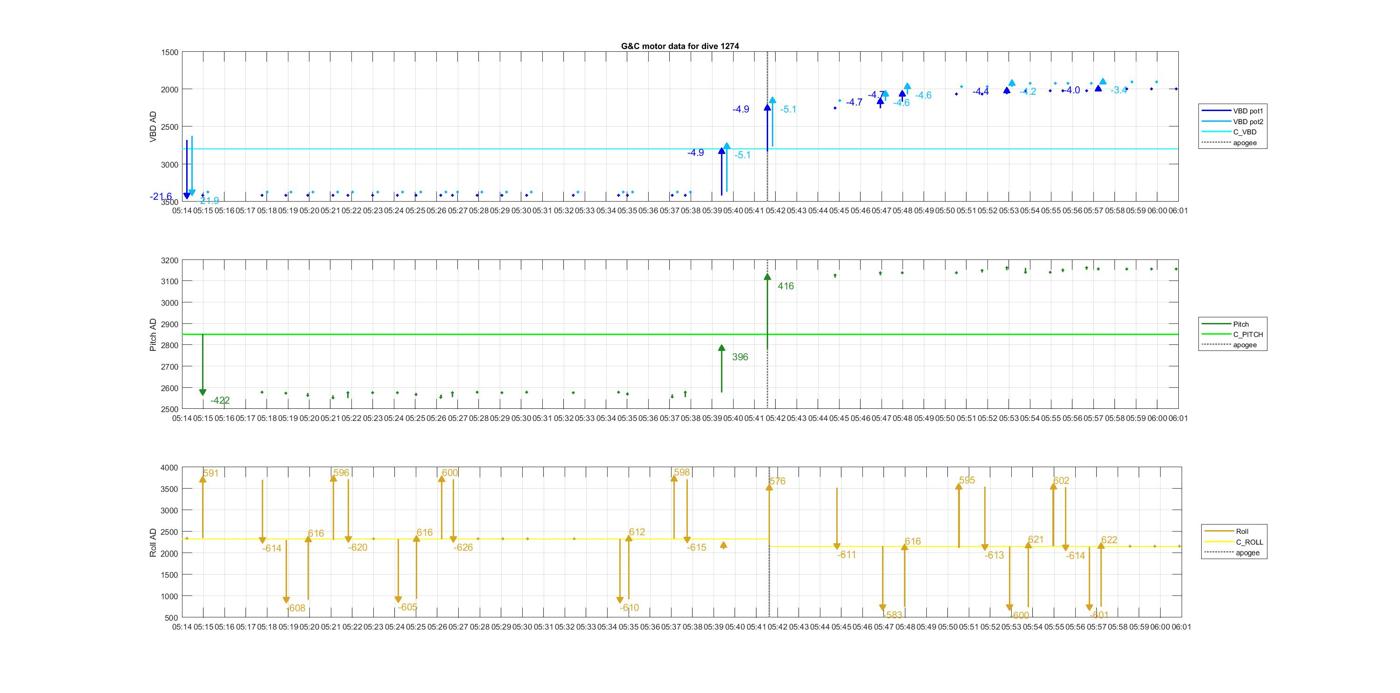Click the '396' pitch data label
1400x693 pixels.
[740, 357]
